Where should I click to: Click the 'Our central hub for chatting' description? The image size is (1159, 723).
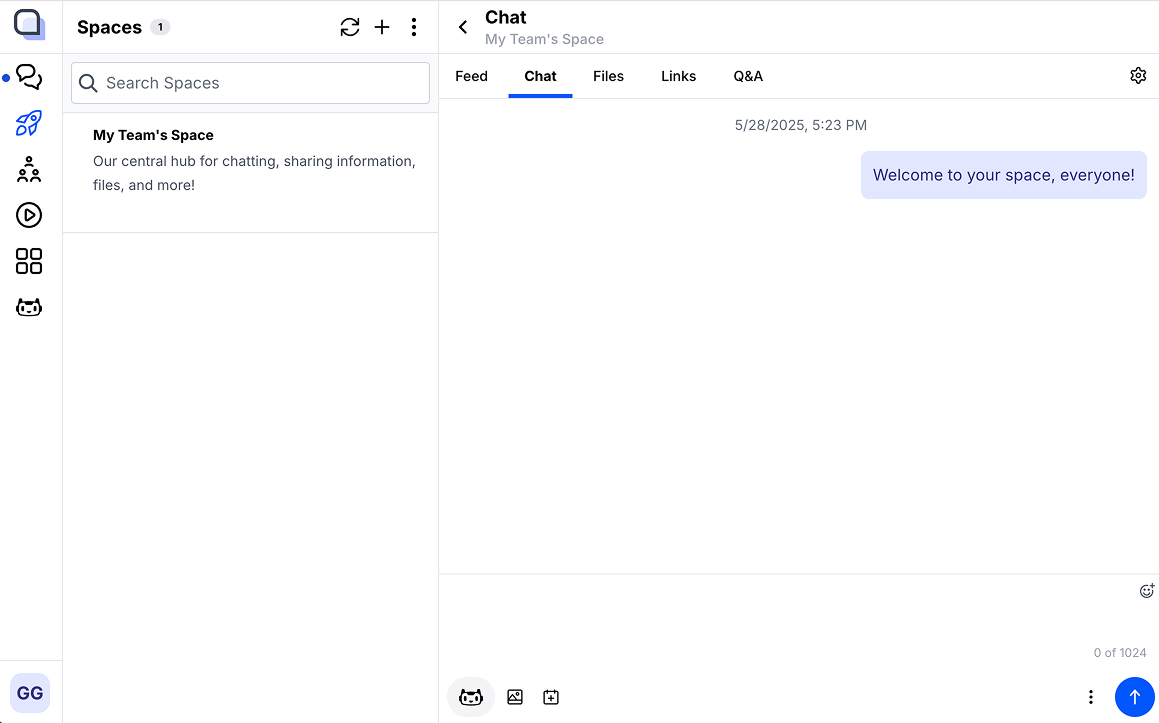(254, 173)
